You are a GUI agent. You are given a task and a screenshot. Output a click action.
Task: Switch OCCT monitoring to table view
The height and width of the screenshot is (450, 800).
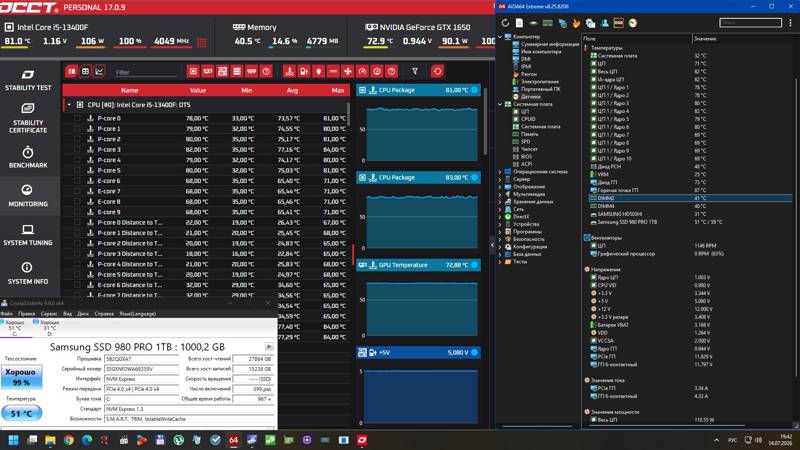(x=85, y=71)
